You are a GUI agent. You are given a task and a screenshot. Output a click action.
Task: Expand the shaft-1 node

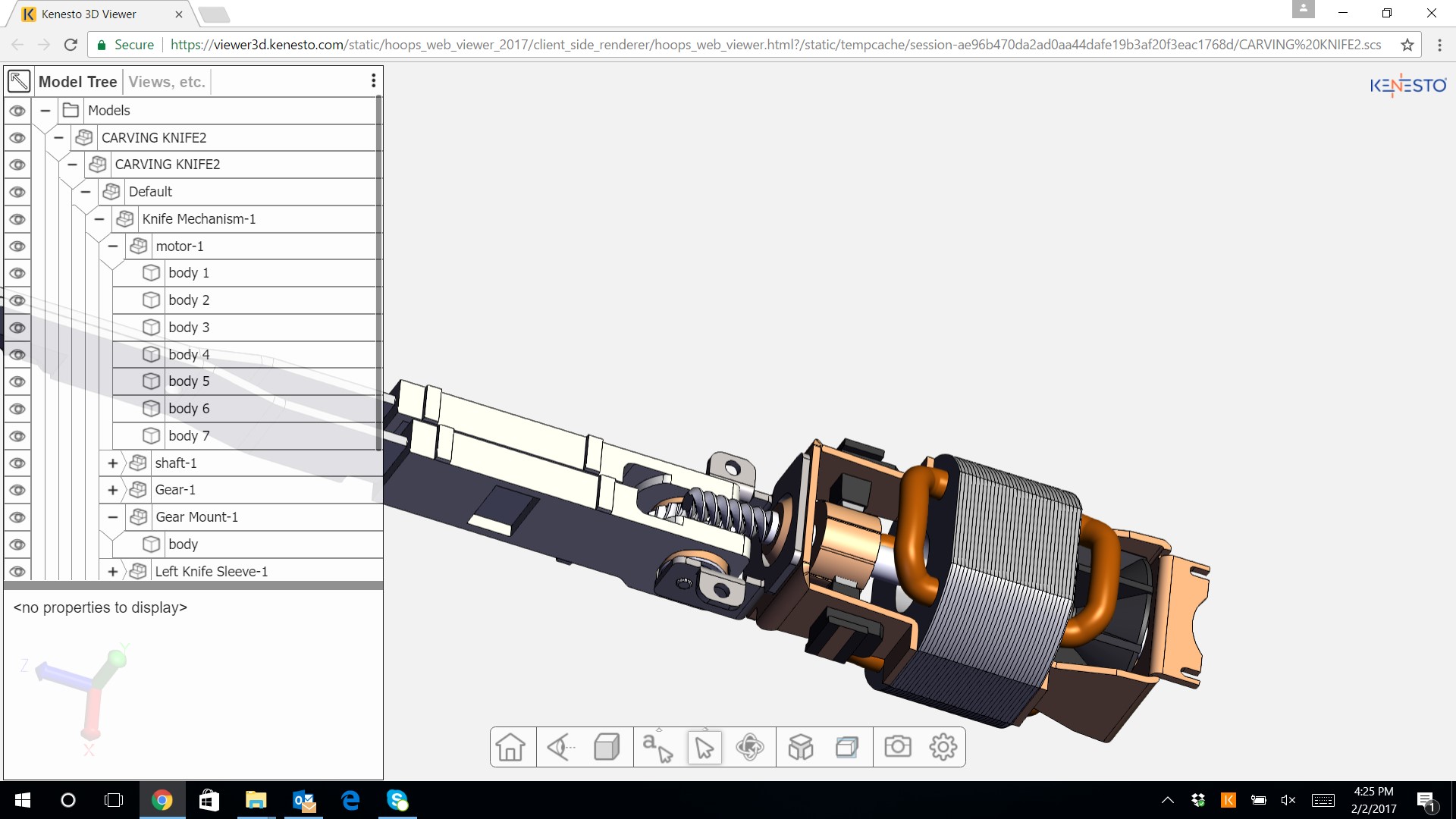pos(113,463)
